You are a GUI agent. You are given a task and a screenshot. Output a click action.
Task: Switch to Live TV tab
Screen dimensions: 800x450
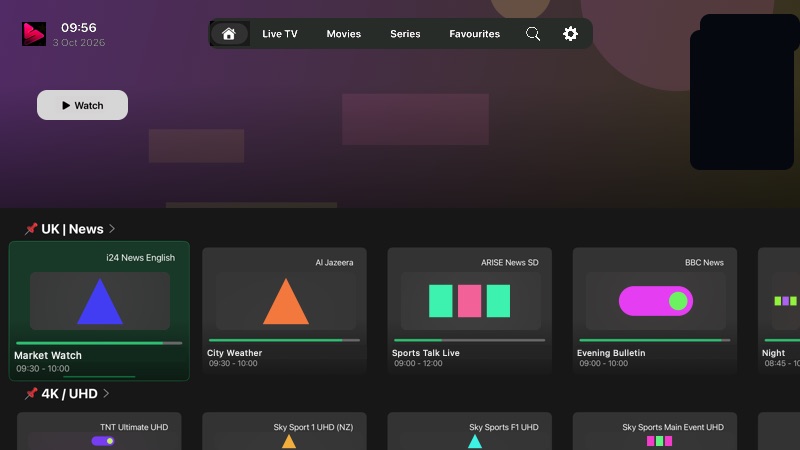(x=280, y=34)
